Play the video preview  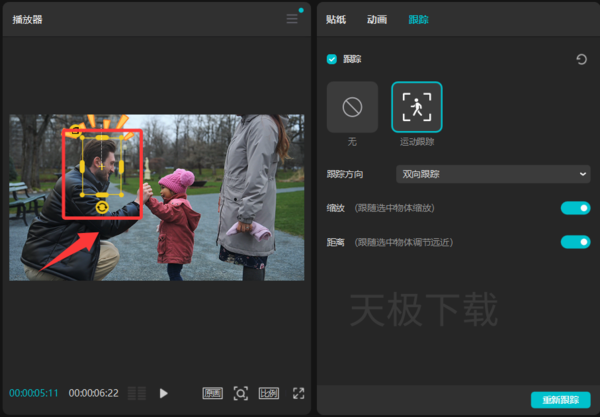(x=163, y=393)
